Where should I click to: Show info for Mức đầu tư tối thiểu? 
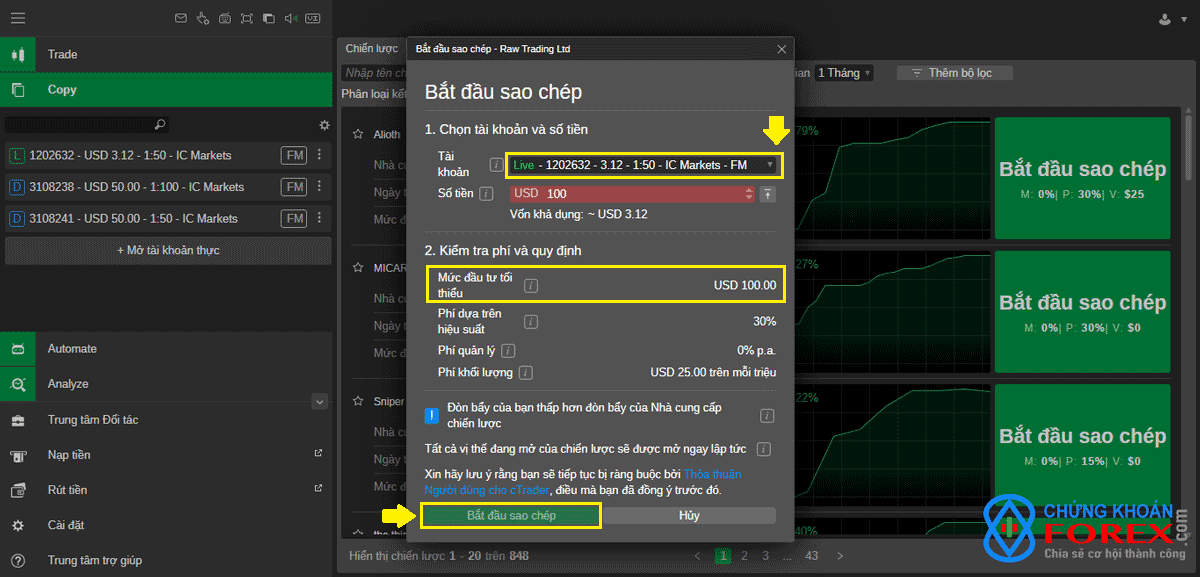(x=531, y=285)
